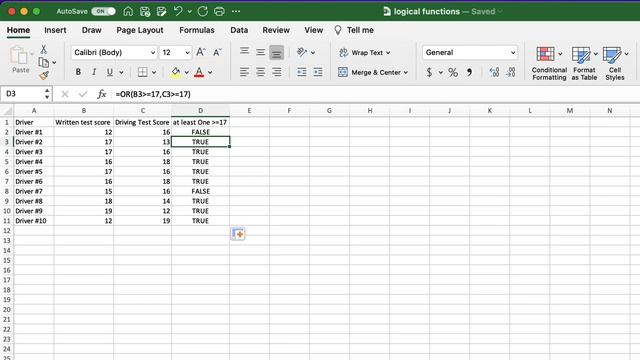Select column D header
This screenshot has width=640, height=360.
(200, 111)
